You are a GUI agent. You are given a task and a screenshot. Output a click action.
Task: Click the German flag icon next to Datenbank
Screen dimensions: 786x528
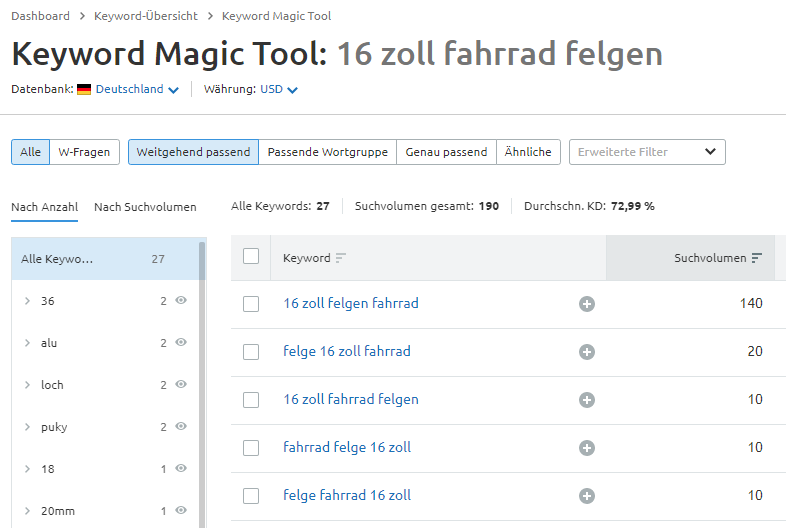(84, 90)
